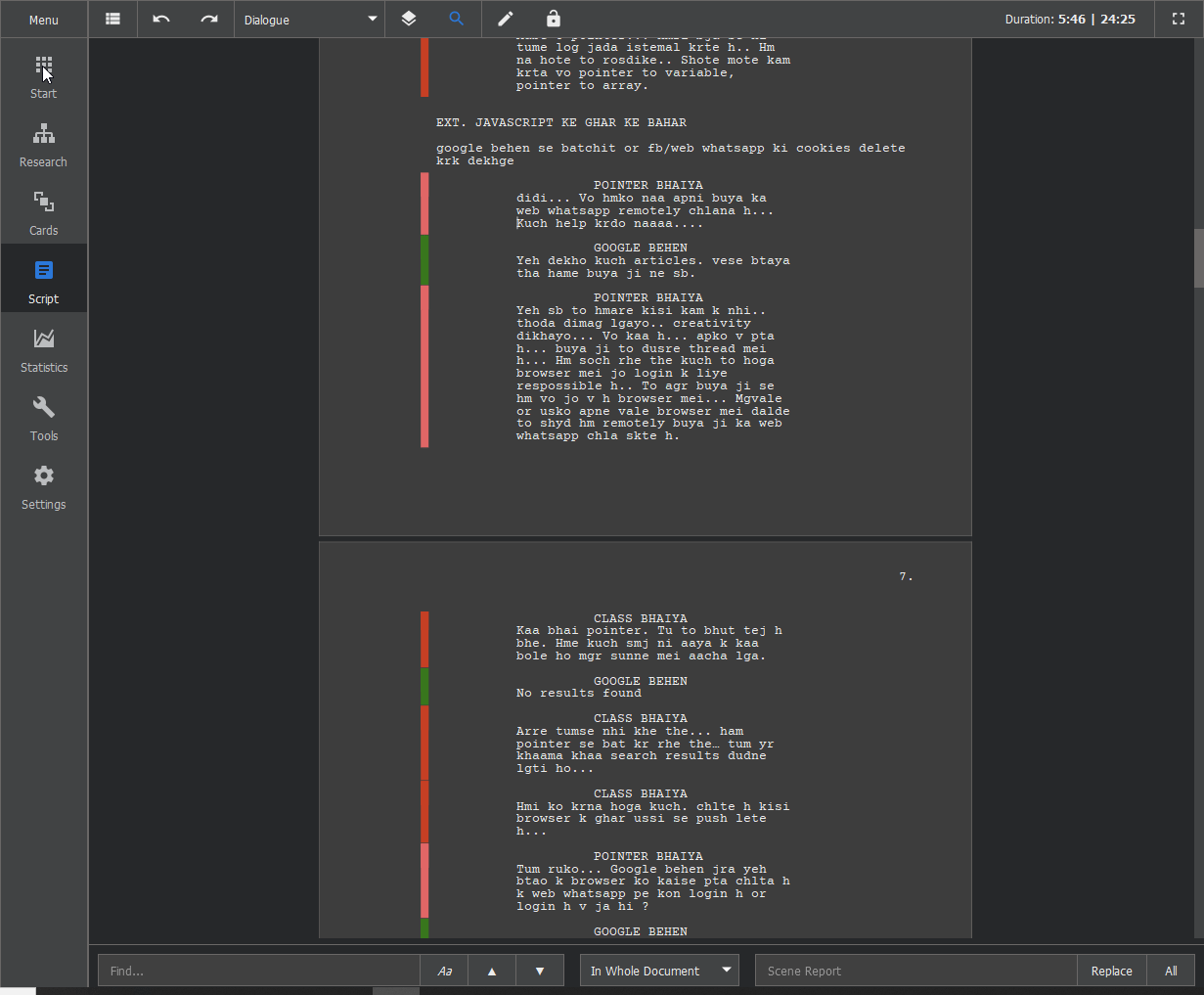Click character name above 'didi... Vo hmko'
1204x995 pixels.
tap(648, 185)
